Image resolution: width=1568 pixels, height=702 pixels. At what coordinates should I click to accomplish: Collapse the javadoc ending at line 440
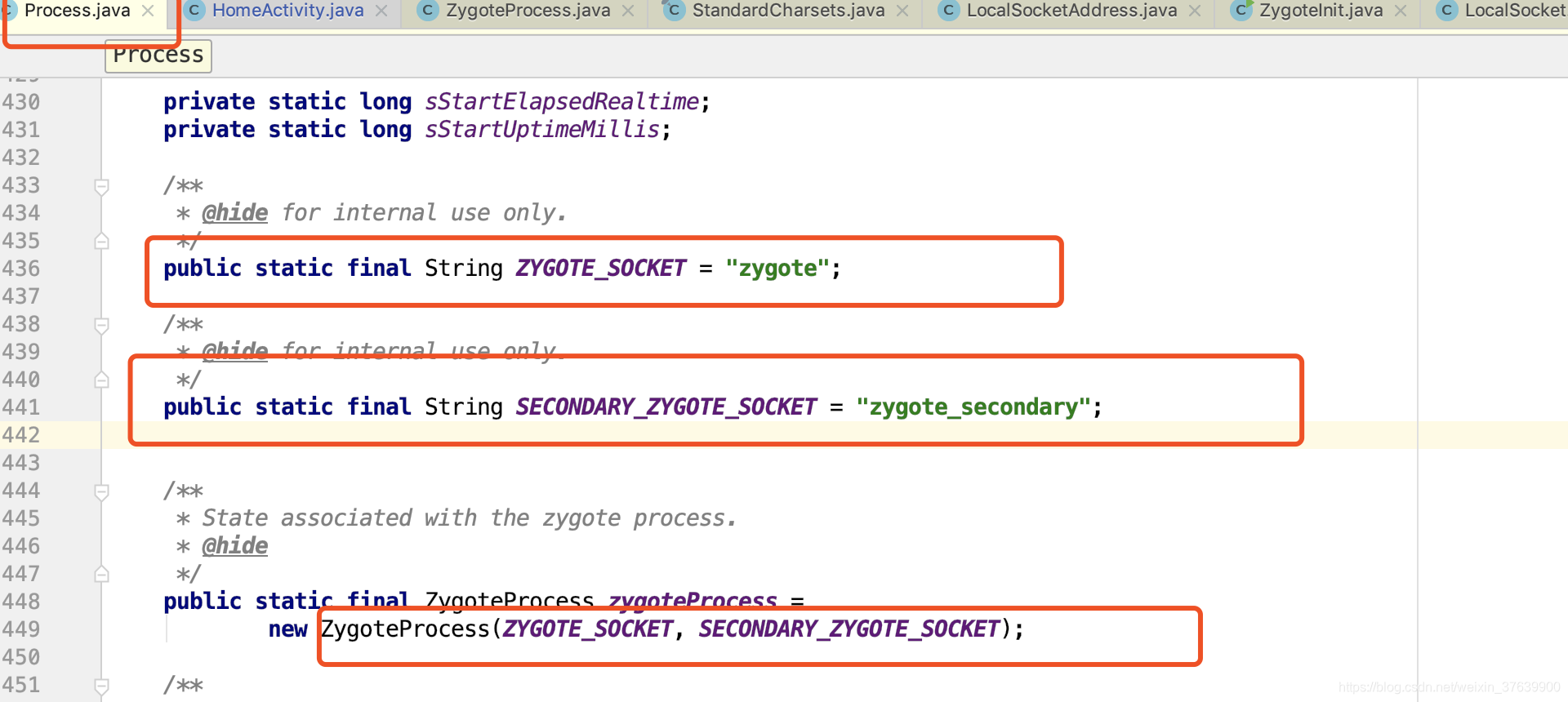click(101, 380)
